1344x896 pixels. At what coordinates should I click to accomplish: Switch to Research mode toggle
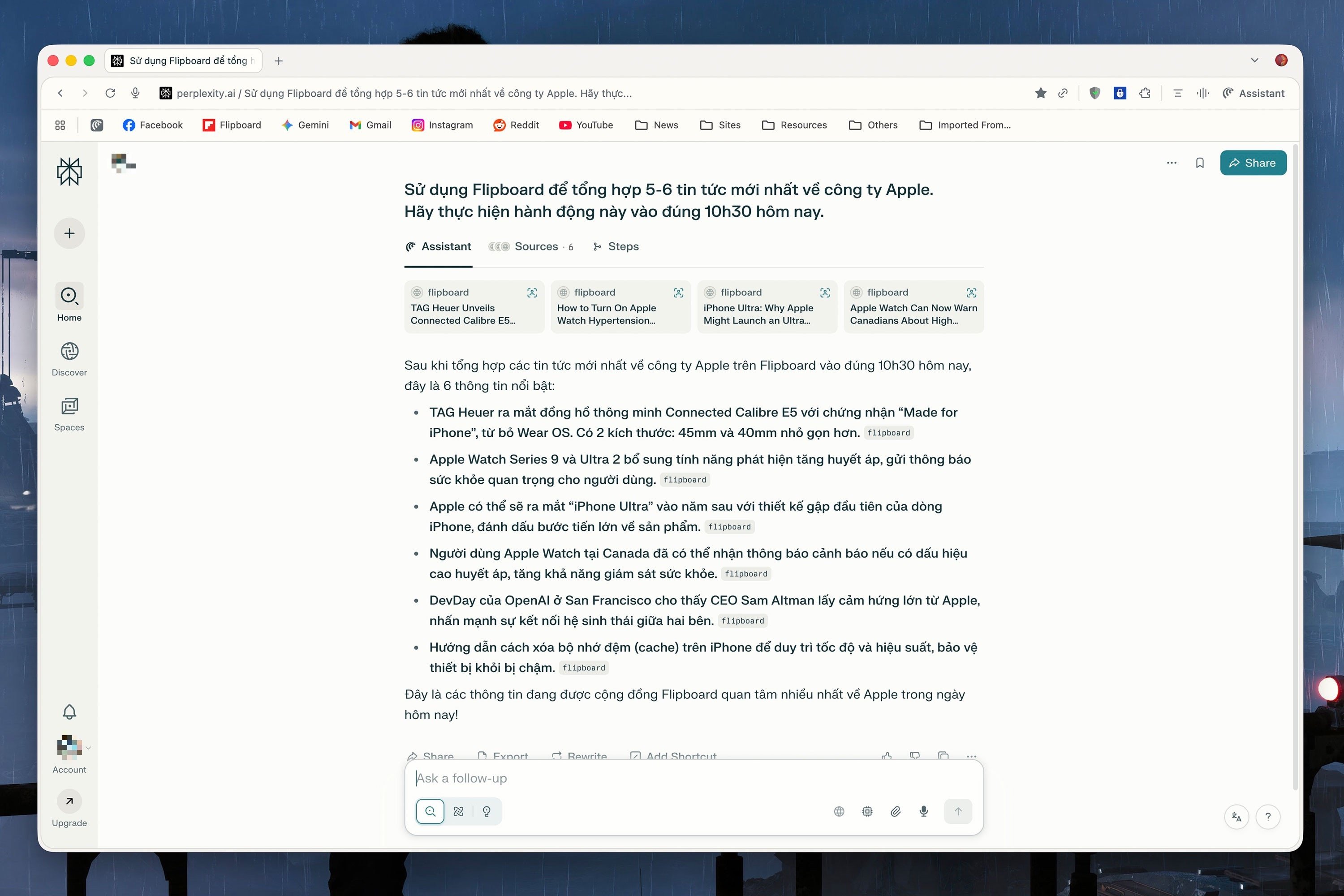458,811
